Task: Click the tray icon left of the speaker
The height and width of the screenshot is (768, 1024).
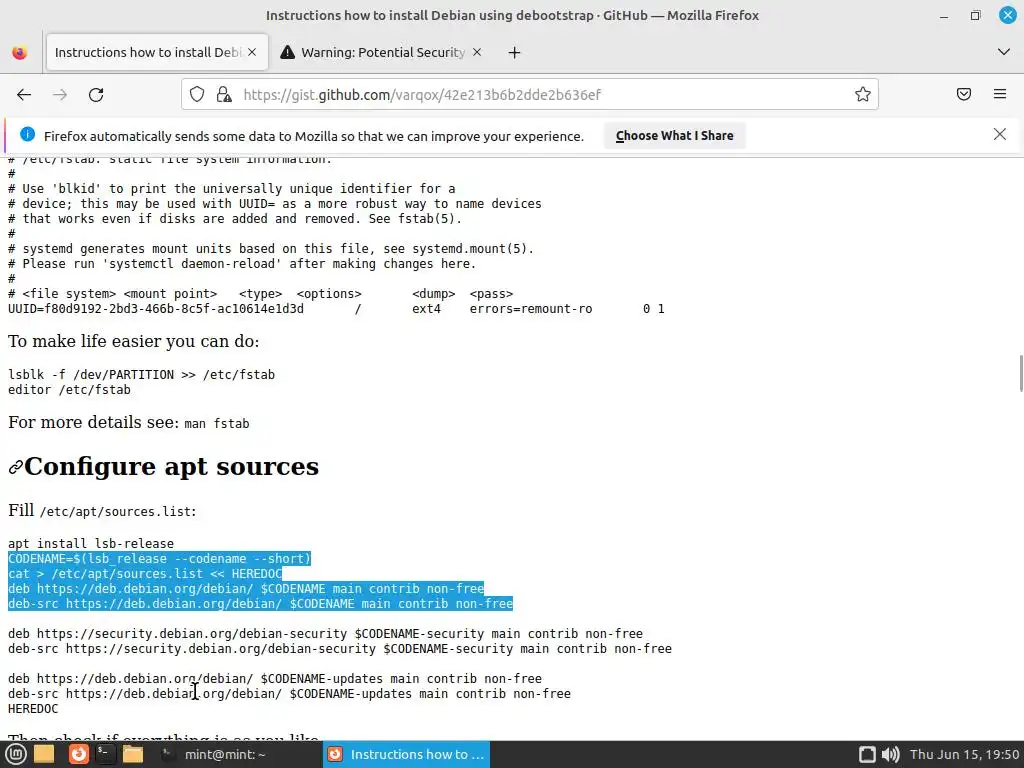Action: [x=867, y=754]
